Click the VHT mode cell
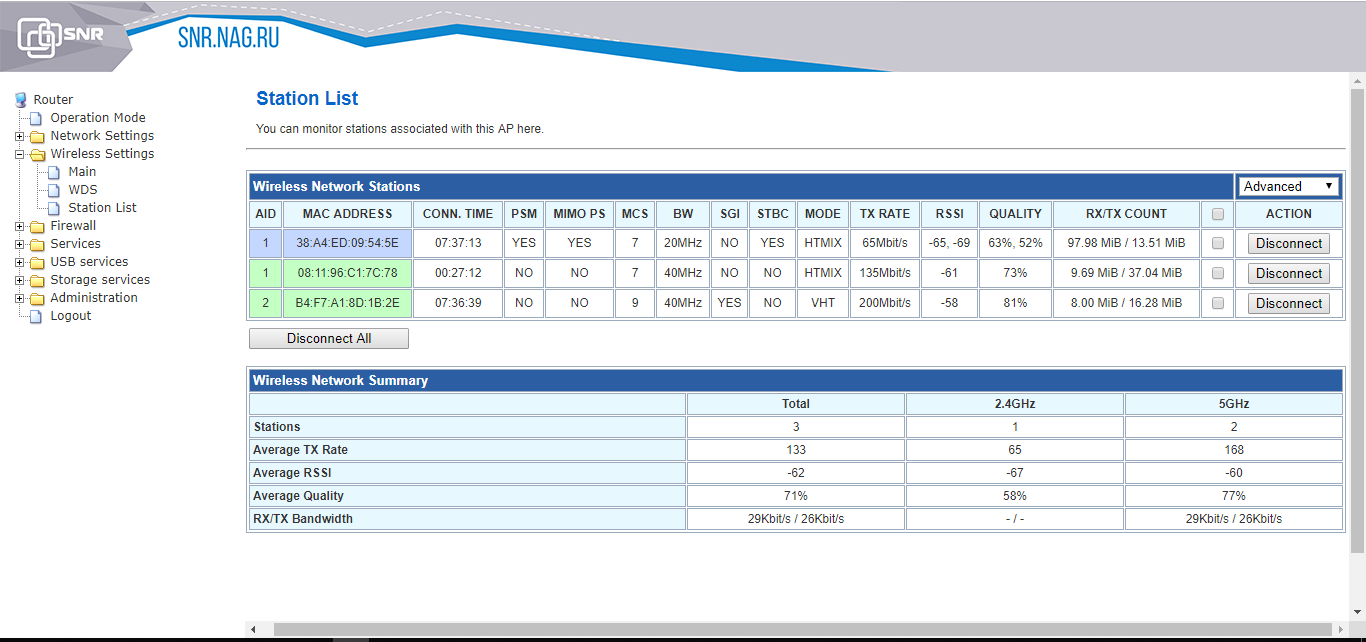The height and width of the screenshot is (642, 1366). [x=822, y=303]
